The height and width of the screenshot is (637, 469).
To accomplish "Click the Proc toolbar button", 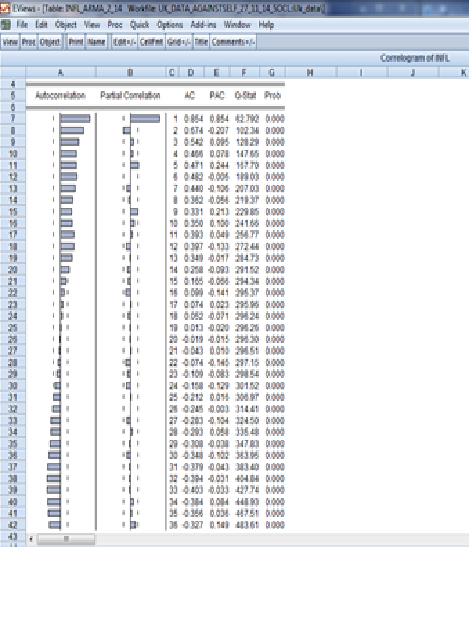I will (x=28, y=42).
